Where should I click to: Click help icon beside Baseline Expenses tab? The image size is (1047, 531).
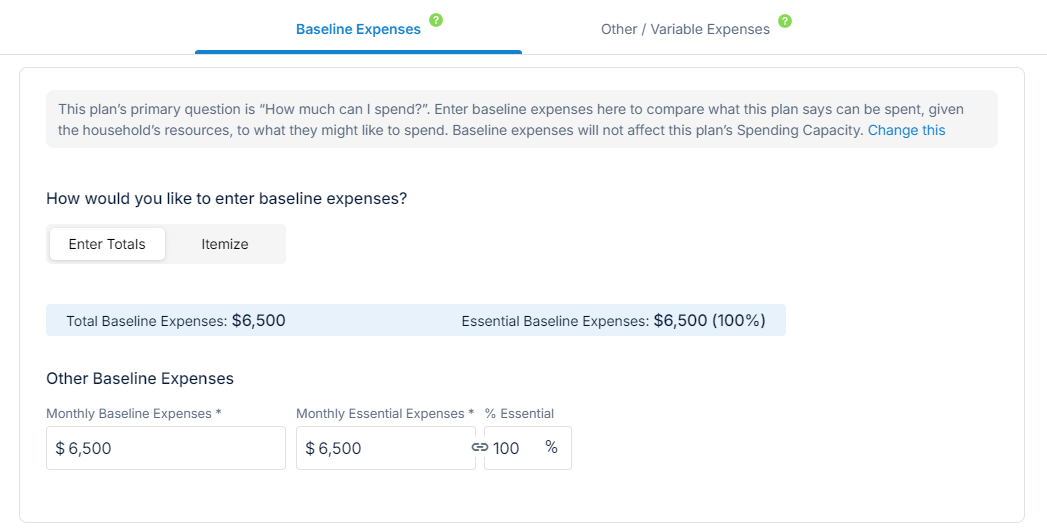click(x=436, y=20)
